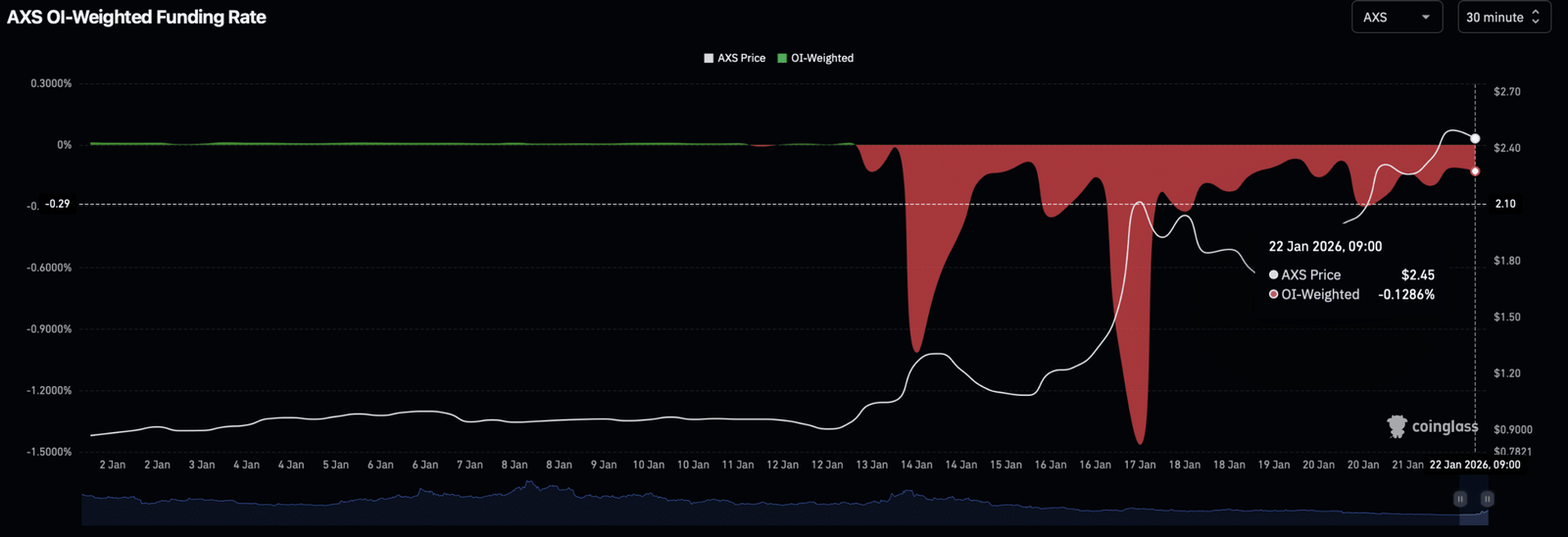Click the green OI-Weighted legend square
1568x537 pixels.
pyautogui.click(x=782, y=59)
